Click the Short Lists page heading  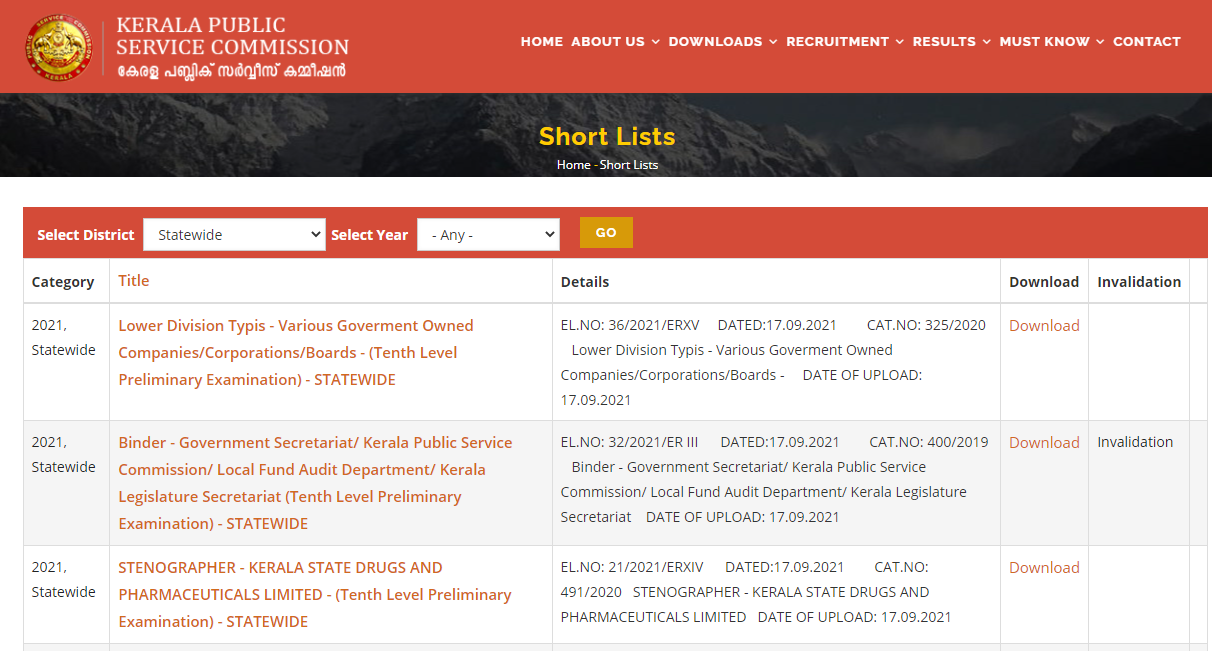pyautogui.click(x=607, y=137)
